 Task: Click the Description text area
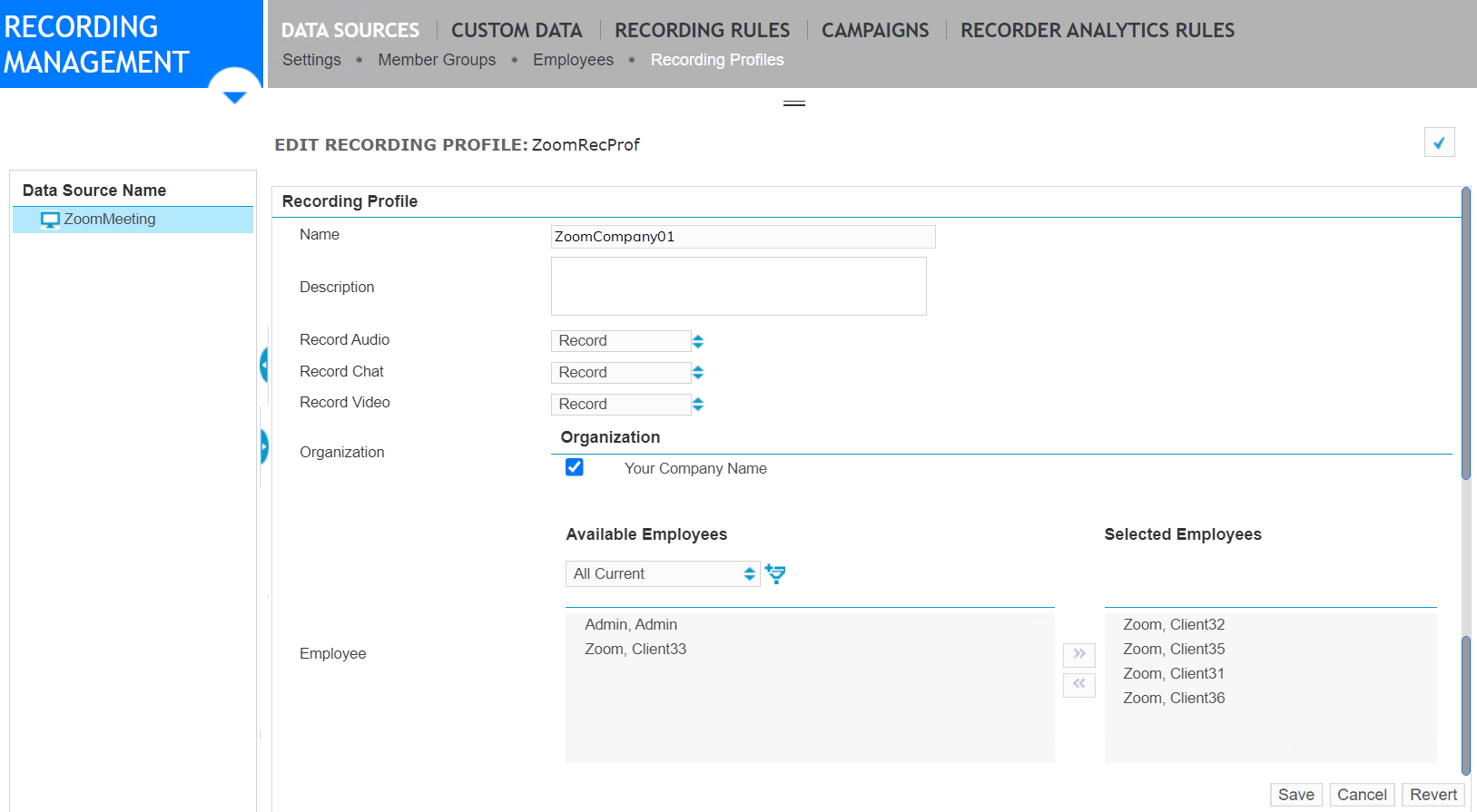(x=739, y=287)
